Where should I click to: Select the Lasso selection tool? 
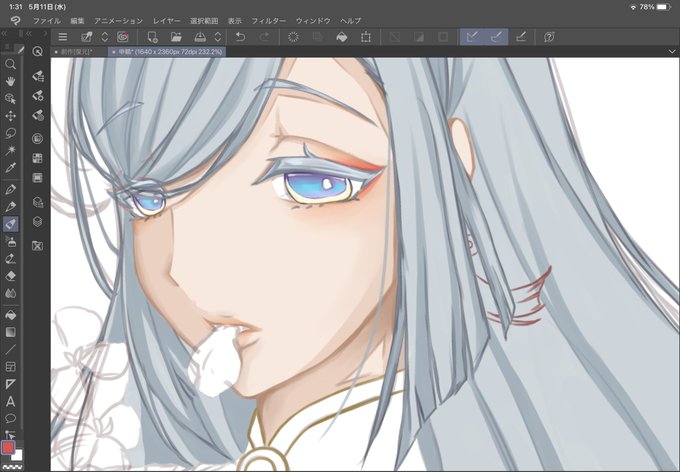(10, 133)
